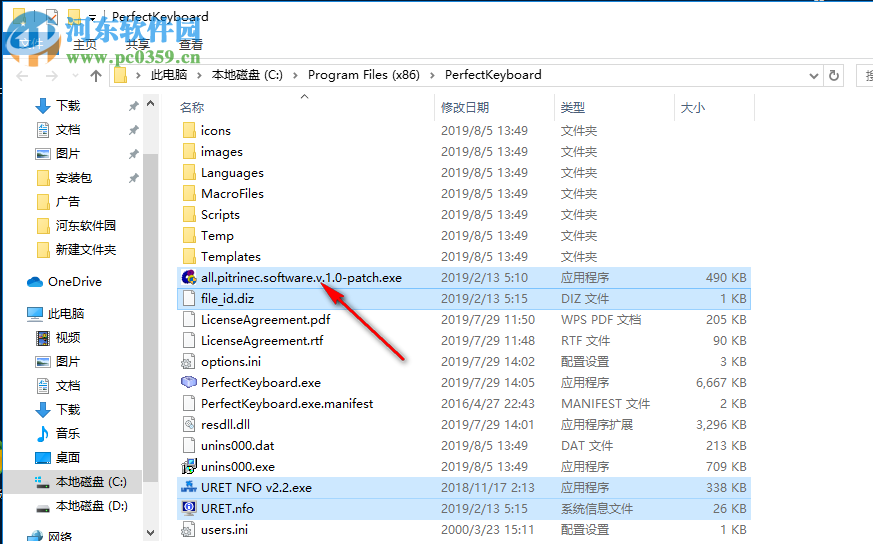
Task: Expand the chevron after 此电脑 in address bar
Action: (x=199, y=75)
